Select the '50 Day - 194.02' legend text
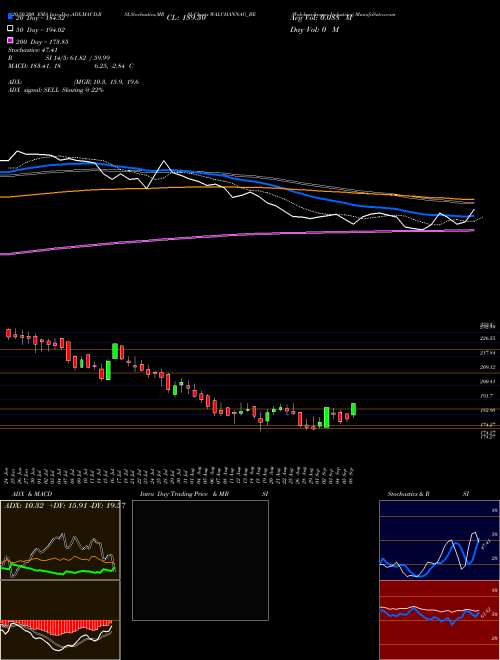This screenshot has height=660, width=500. (41, 29)
